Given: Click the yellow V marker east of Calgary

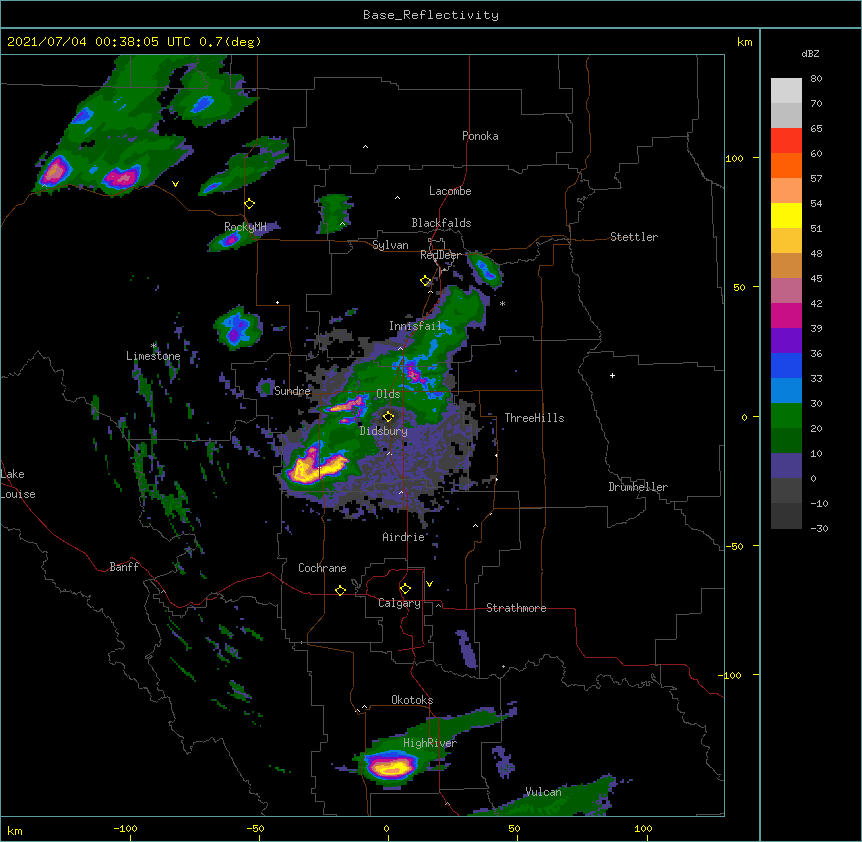Looking at the screenshot, I should (429, 584).
